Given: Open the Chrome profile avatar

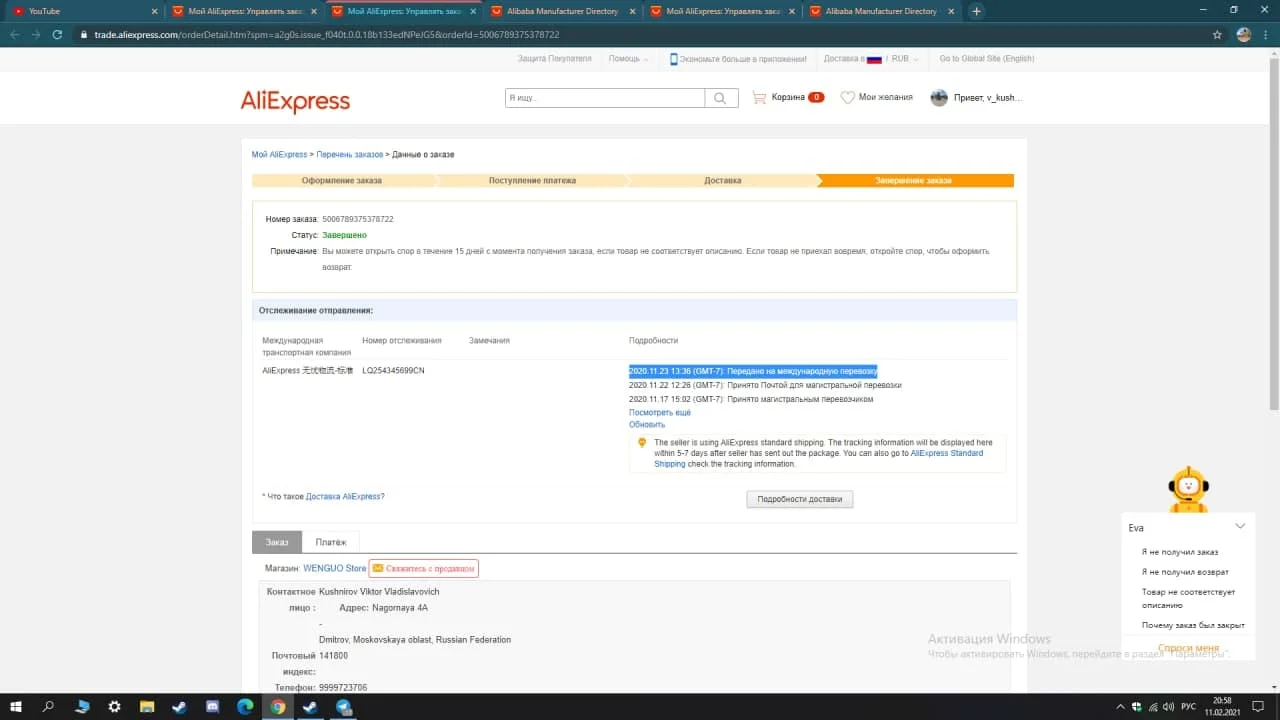Looking at the screenshot, I should coord(1243,34).
